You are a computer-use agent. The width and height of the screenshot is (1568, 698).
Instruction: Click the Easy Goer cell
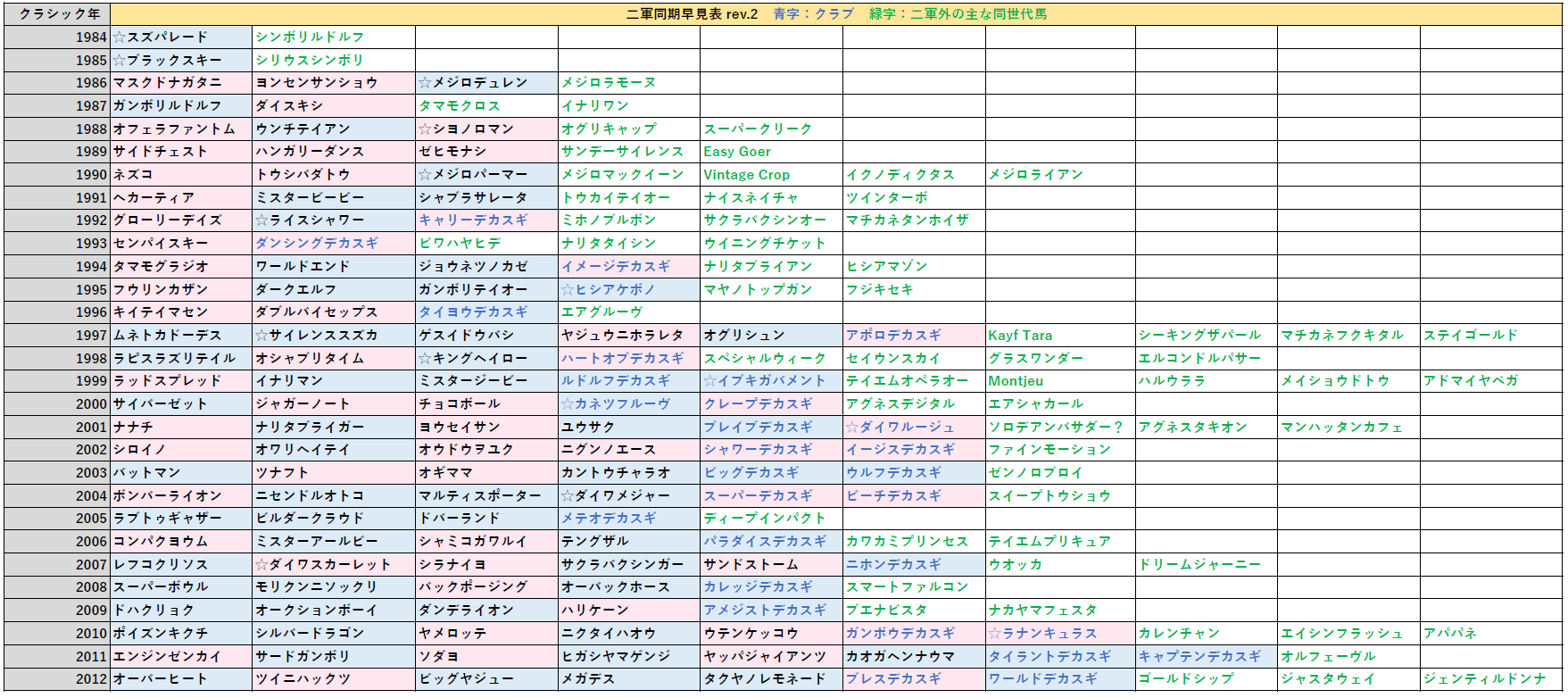[x=770, y=152]
